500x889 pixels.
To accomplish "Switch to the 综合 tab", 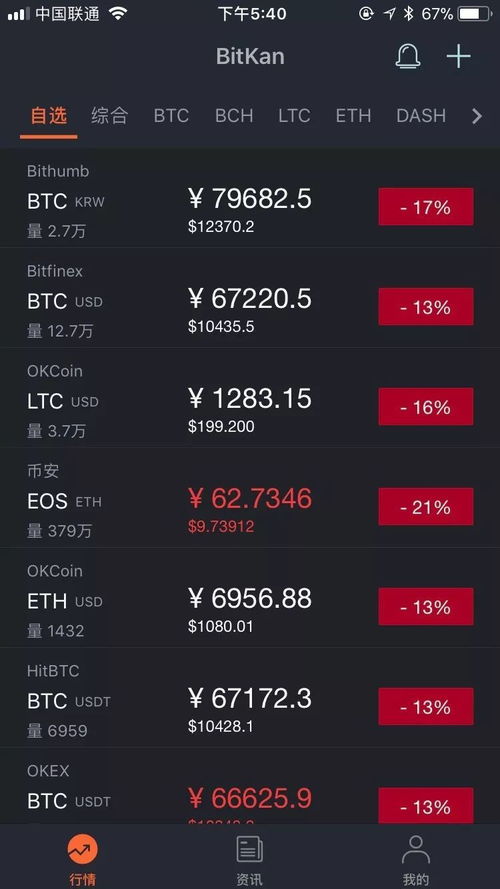I will (x=110, y=116).
